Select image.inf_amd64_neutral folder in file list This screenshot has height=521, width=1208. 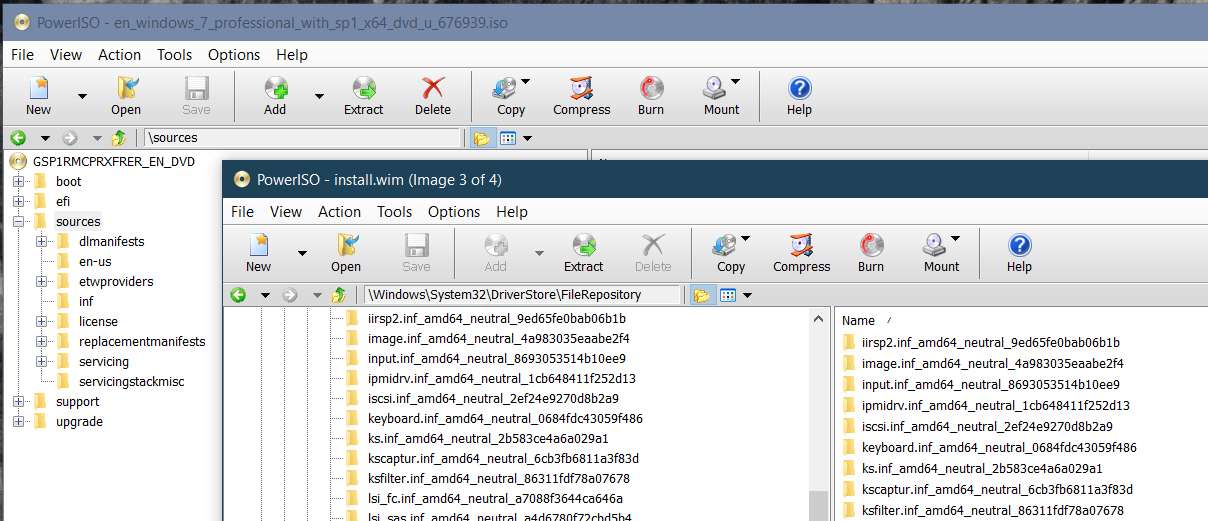(x=992, y=363)
